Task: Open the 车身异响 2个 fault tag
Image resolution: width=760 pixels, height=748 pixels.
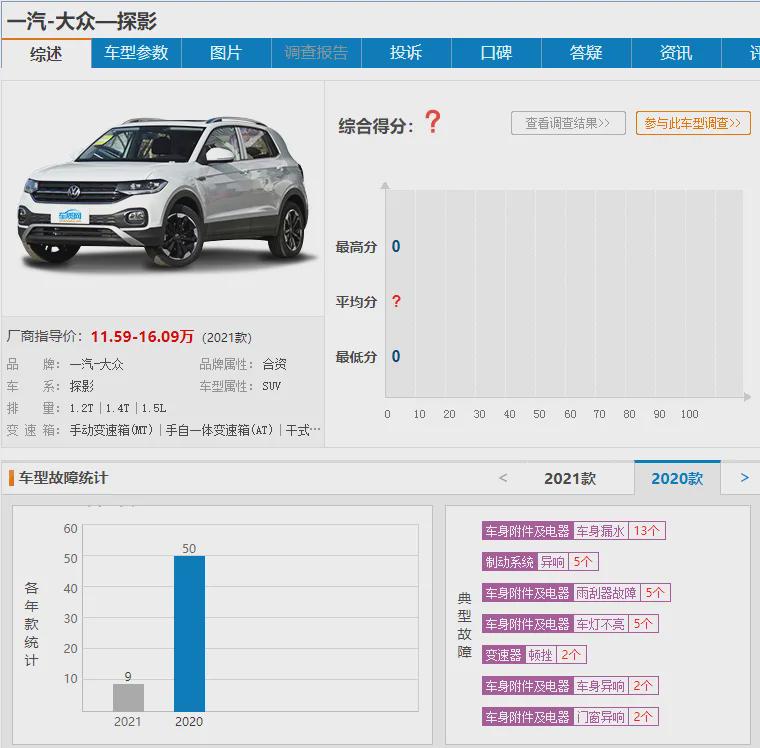Action: pos(570,686)
